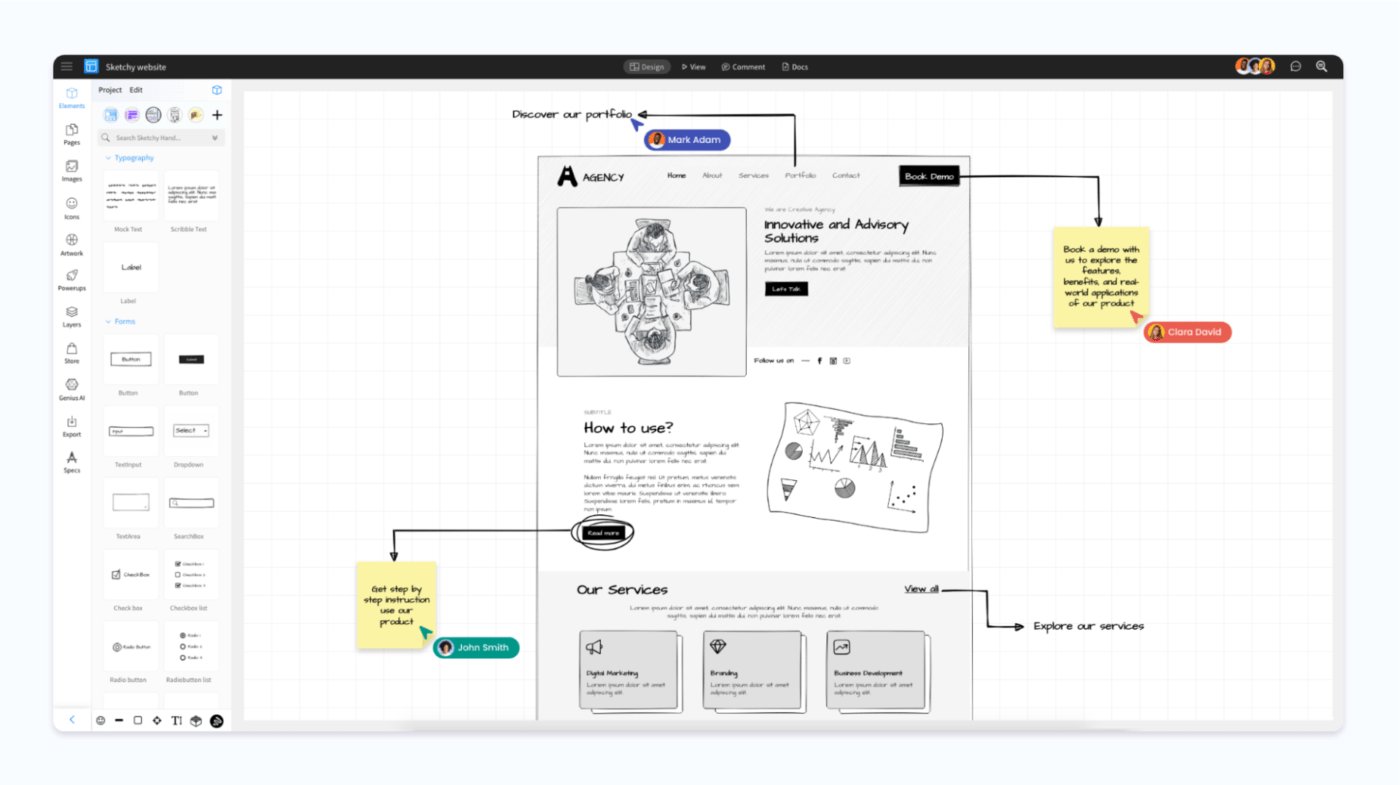This screenshot has width=1400, height=785.
Task: Open the Icons panel
Action: [x=72, y=208]
